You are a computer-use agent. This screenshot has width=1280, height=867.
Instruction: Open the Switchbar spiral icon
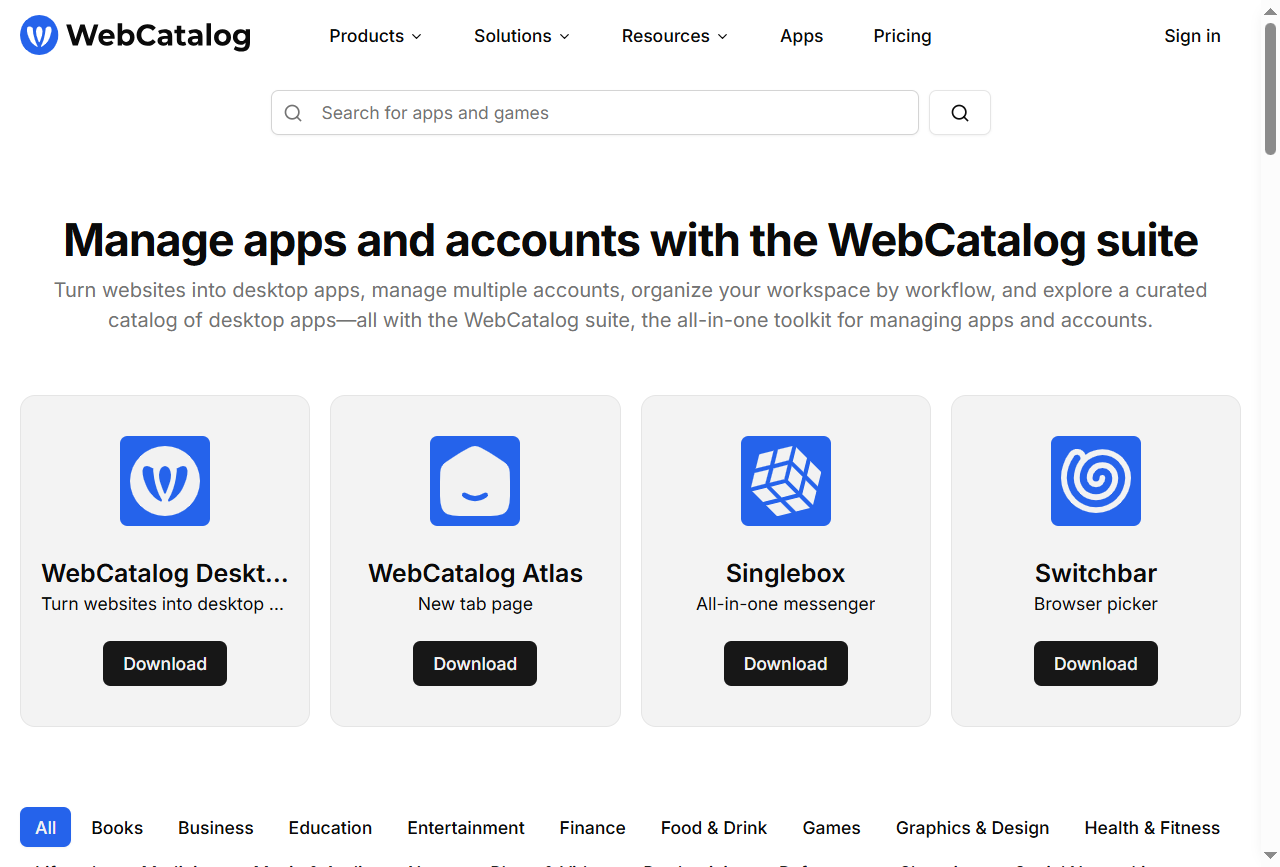(1095, 481)
